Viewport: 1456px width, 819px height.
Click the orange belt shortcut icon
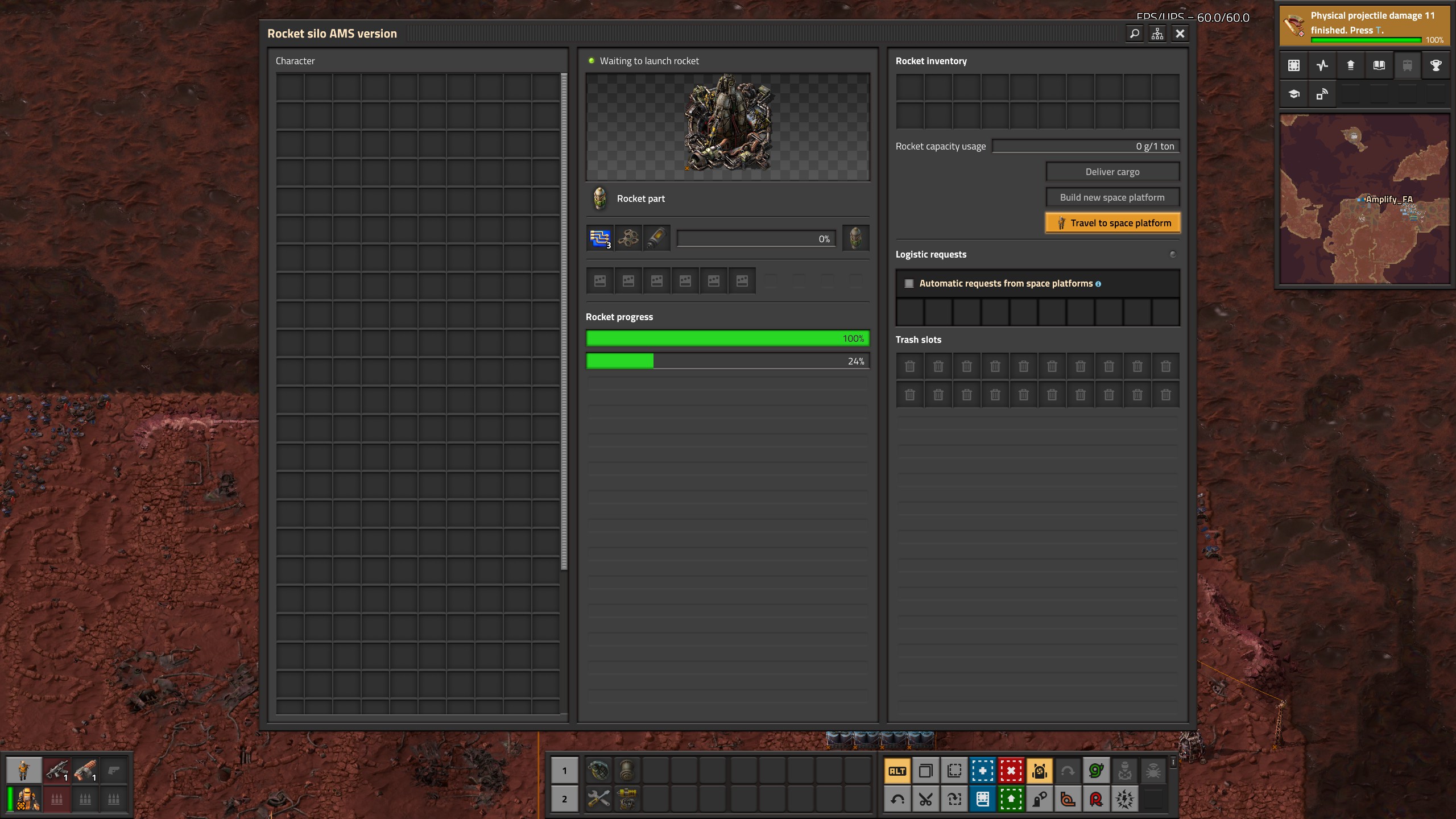pyautogui.click(x=1068, y=799)
